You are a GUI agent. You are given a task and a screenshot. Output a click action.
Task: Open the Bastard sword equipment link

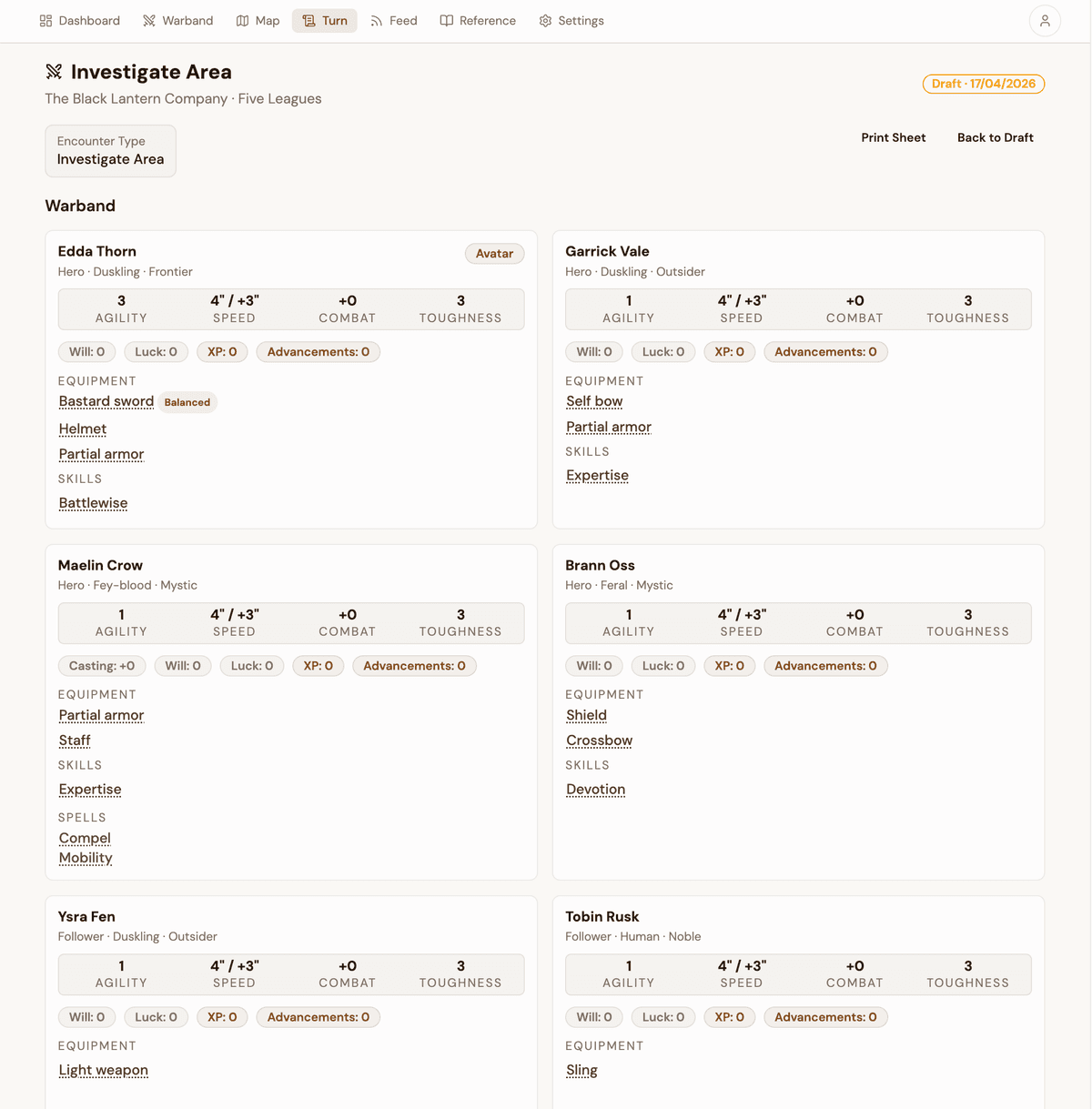106,401
